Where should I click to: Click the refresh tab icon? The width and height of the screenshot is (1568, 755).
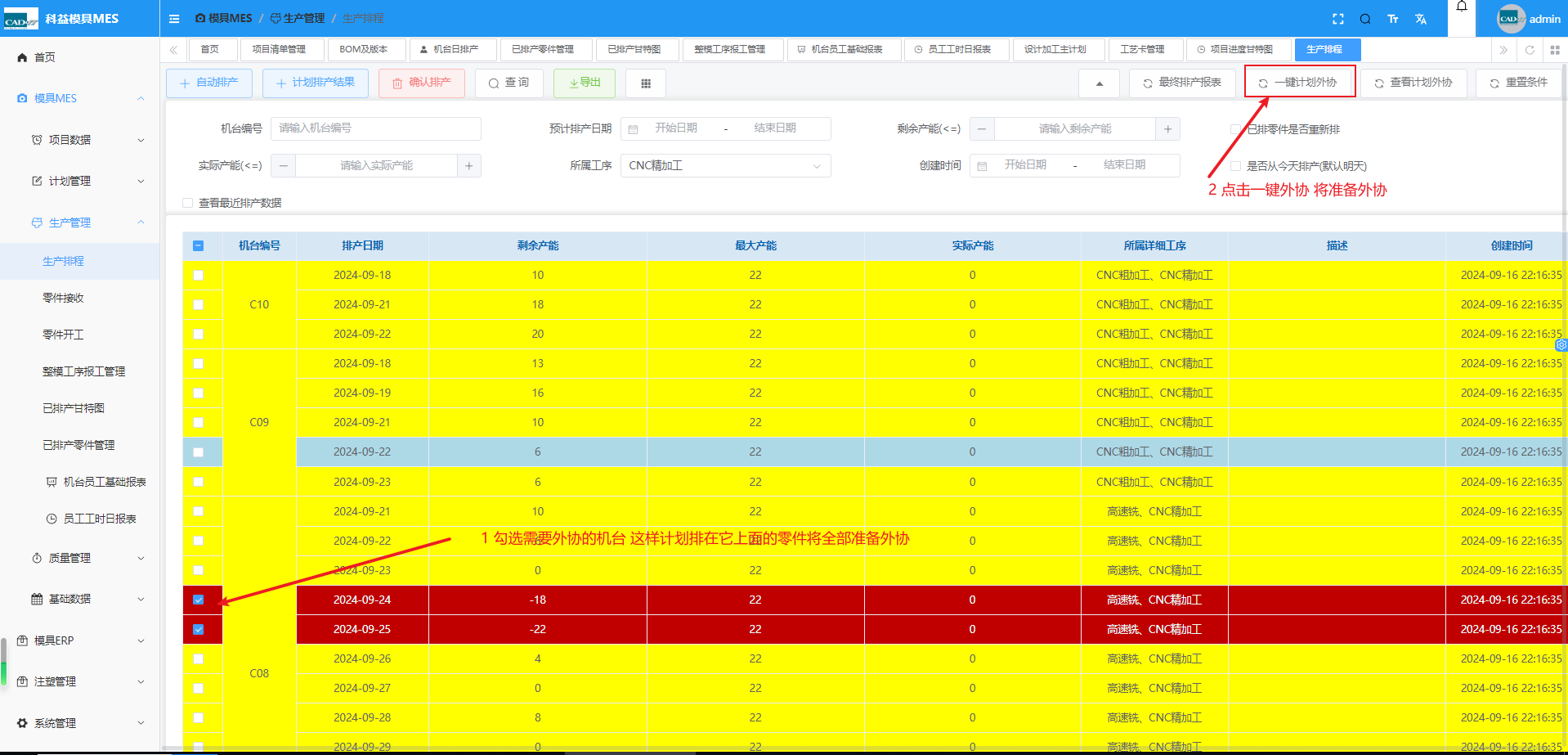point(1530,50)
